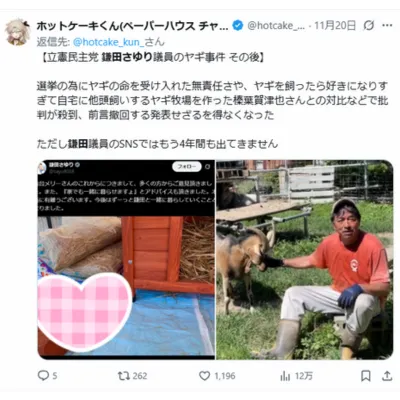This screenshot has height=400, width=400.
Task: Open the left image with pink heart
Action: coord(126,259)
